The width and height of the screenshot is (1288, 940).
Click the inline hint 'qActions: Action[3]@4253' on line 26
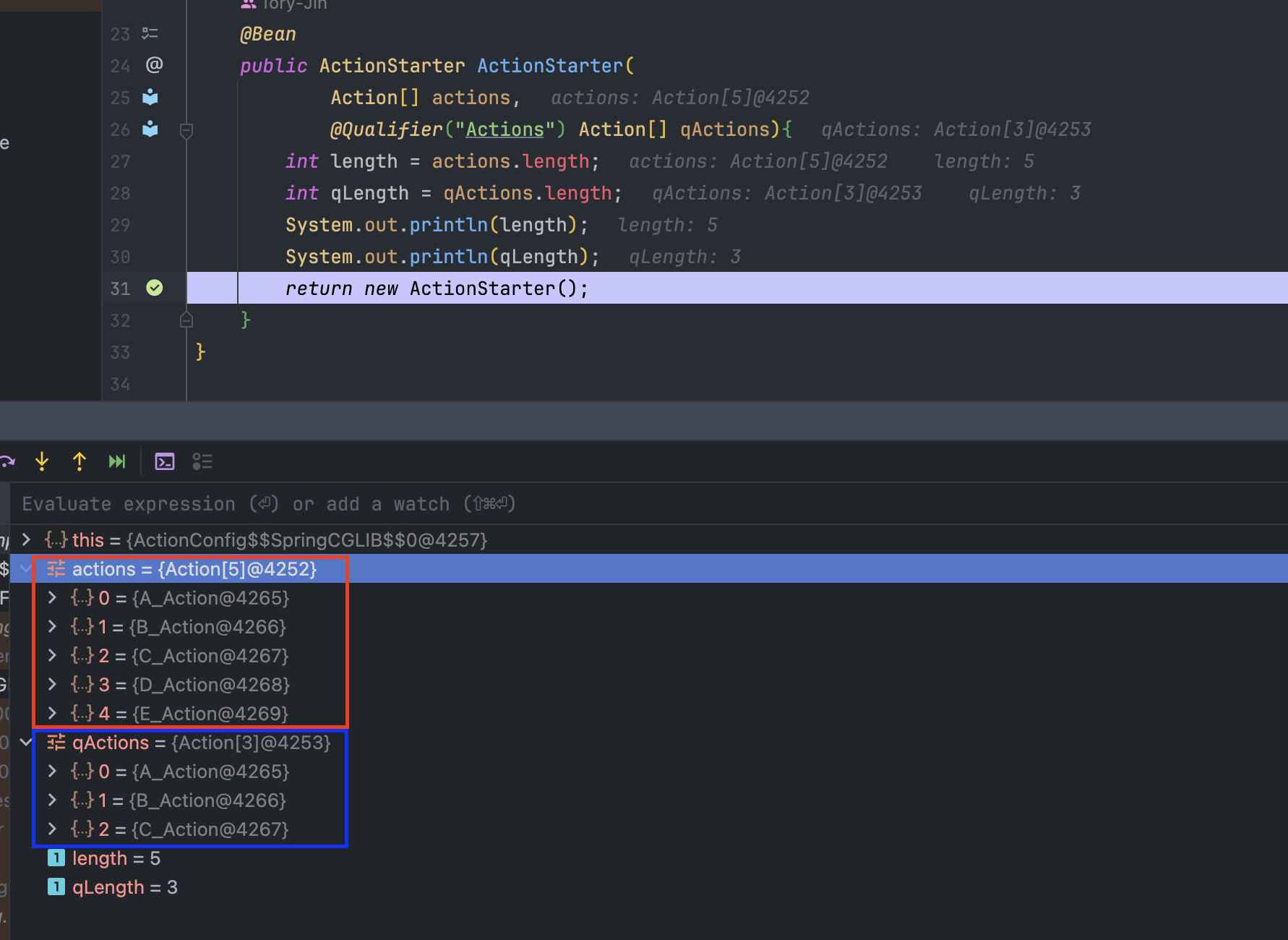coord(956,129)
